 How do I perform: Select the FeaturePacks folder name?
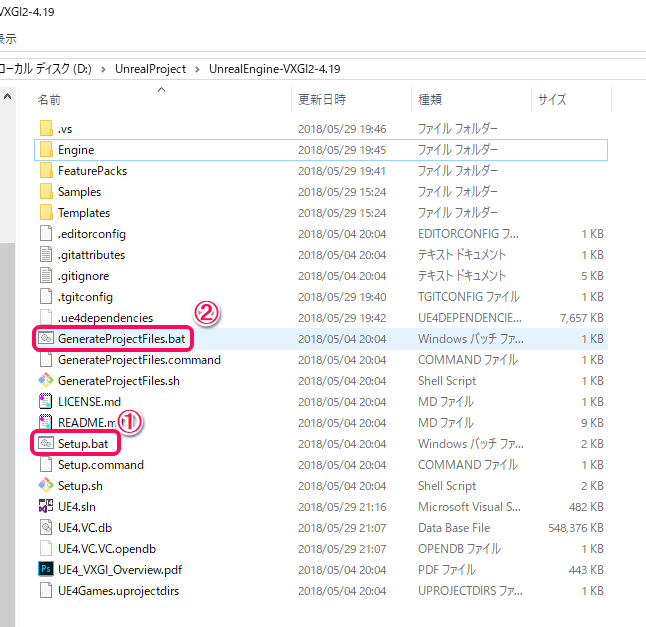(x=92, y=171)
